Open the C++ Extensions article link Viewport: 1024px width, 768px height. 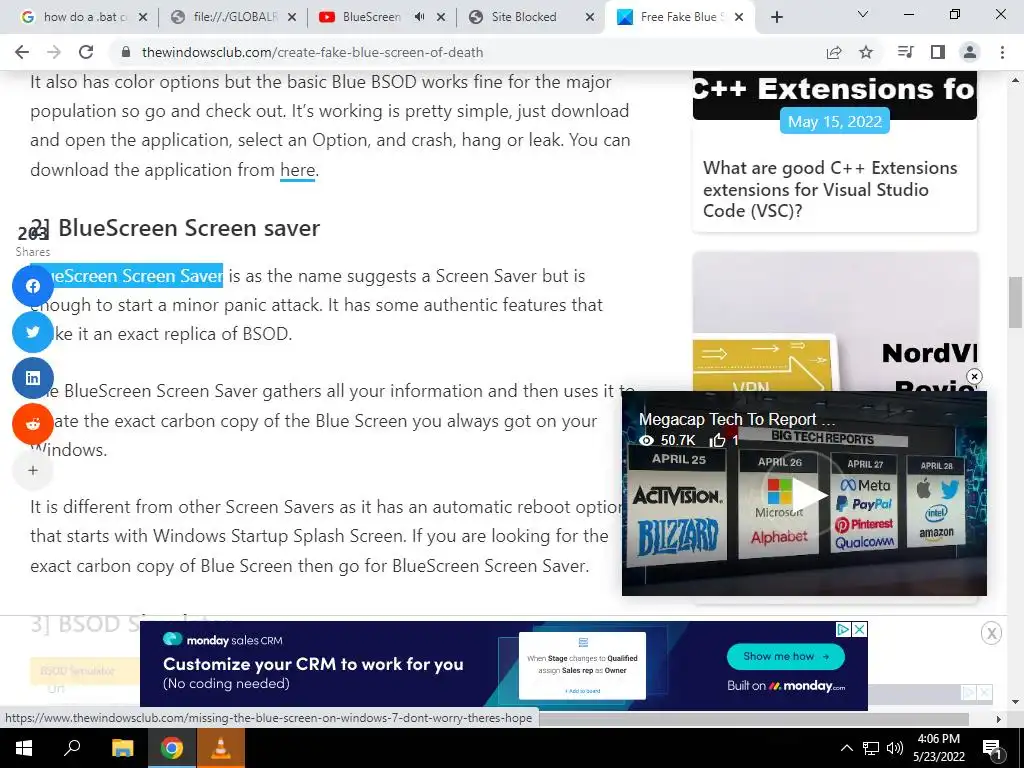pyautogui.click(x=830, y=189)
